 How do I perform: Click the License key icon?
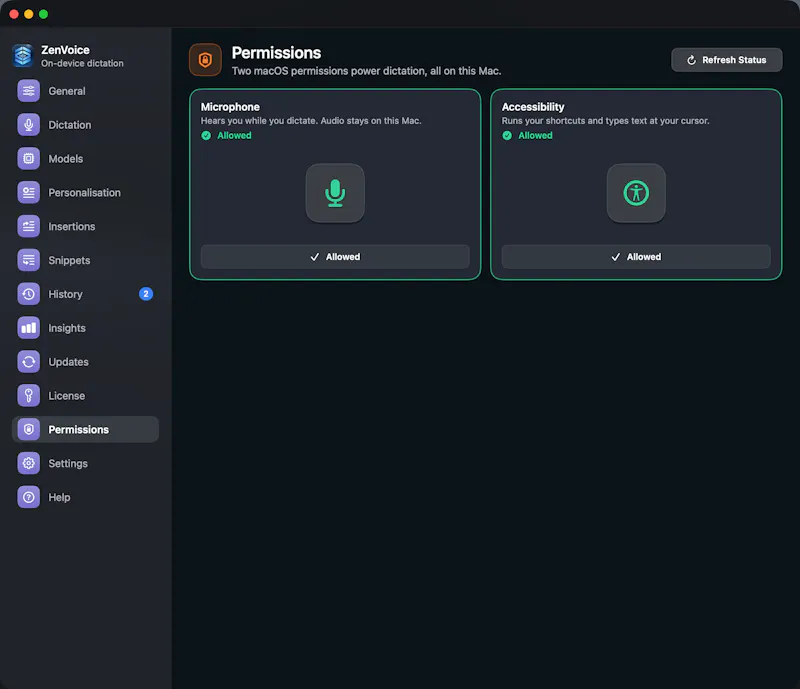[x=29, y=396]
